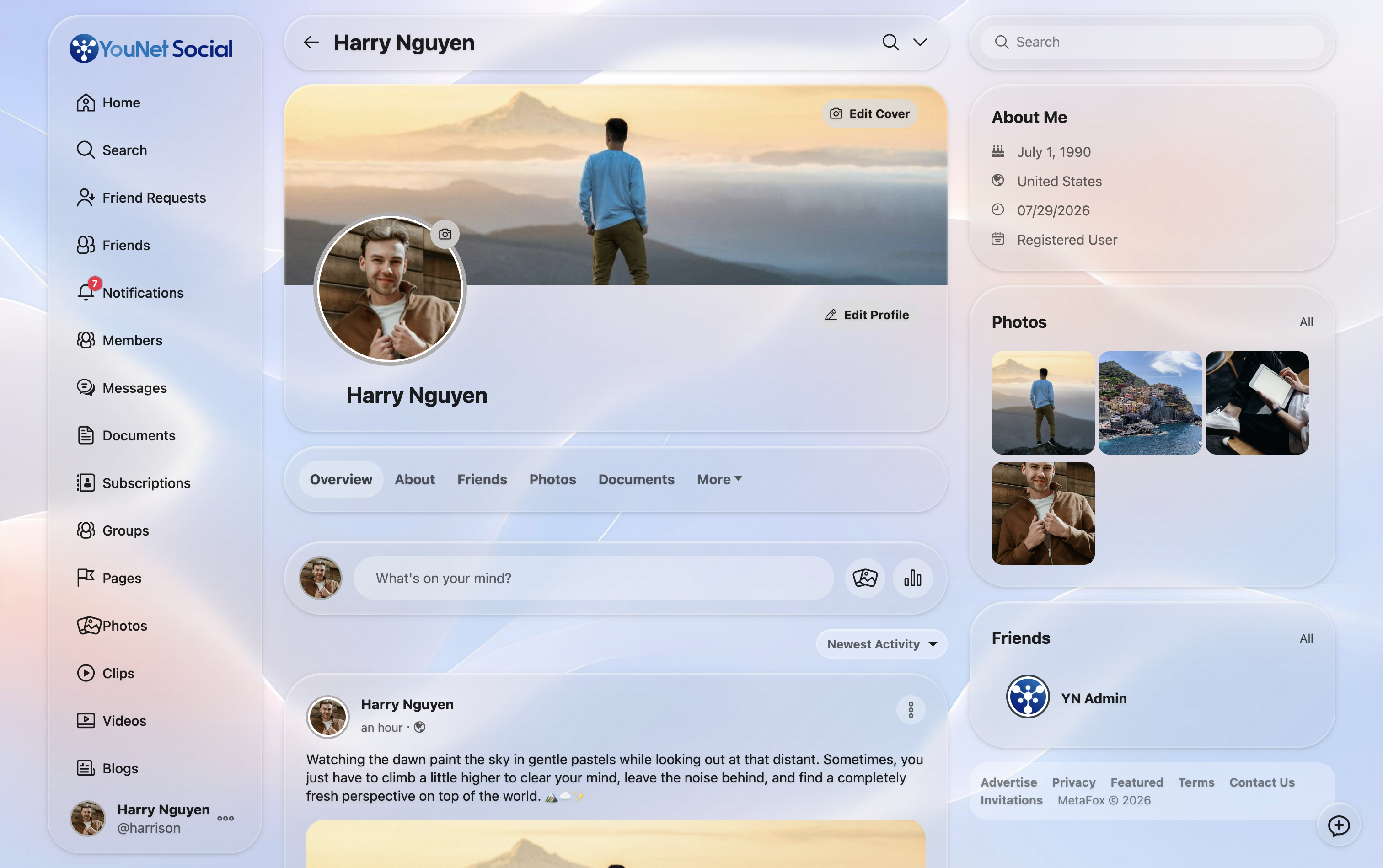Screen dimensions: 1383x868
Task: Go to Friend Requests
Action: click(x=141, y=198)
